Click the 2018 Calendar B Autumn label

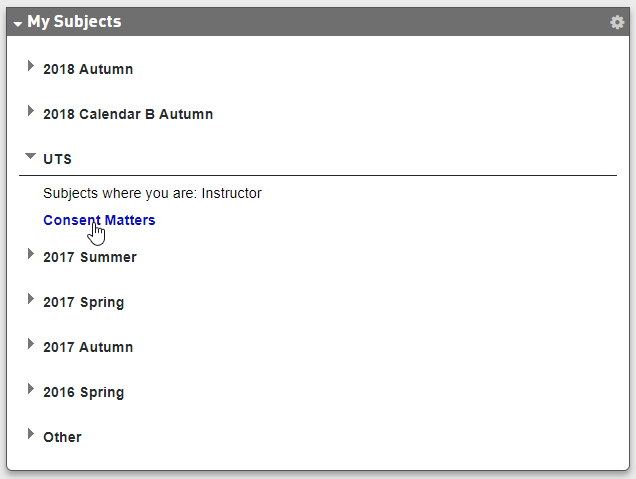[x=128, y=114]
